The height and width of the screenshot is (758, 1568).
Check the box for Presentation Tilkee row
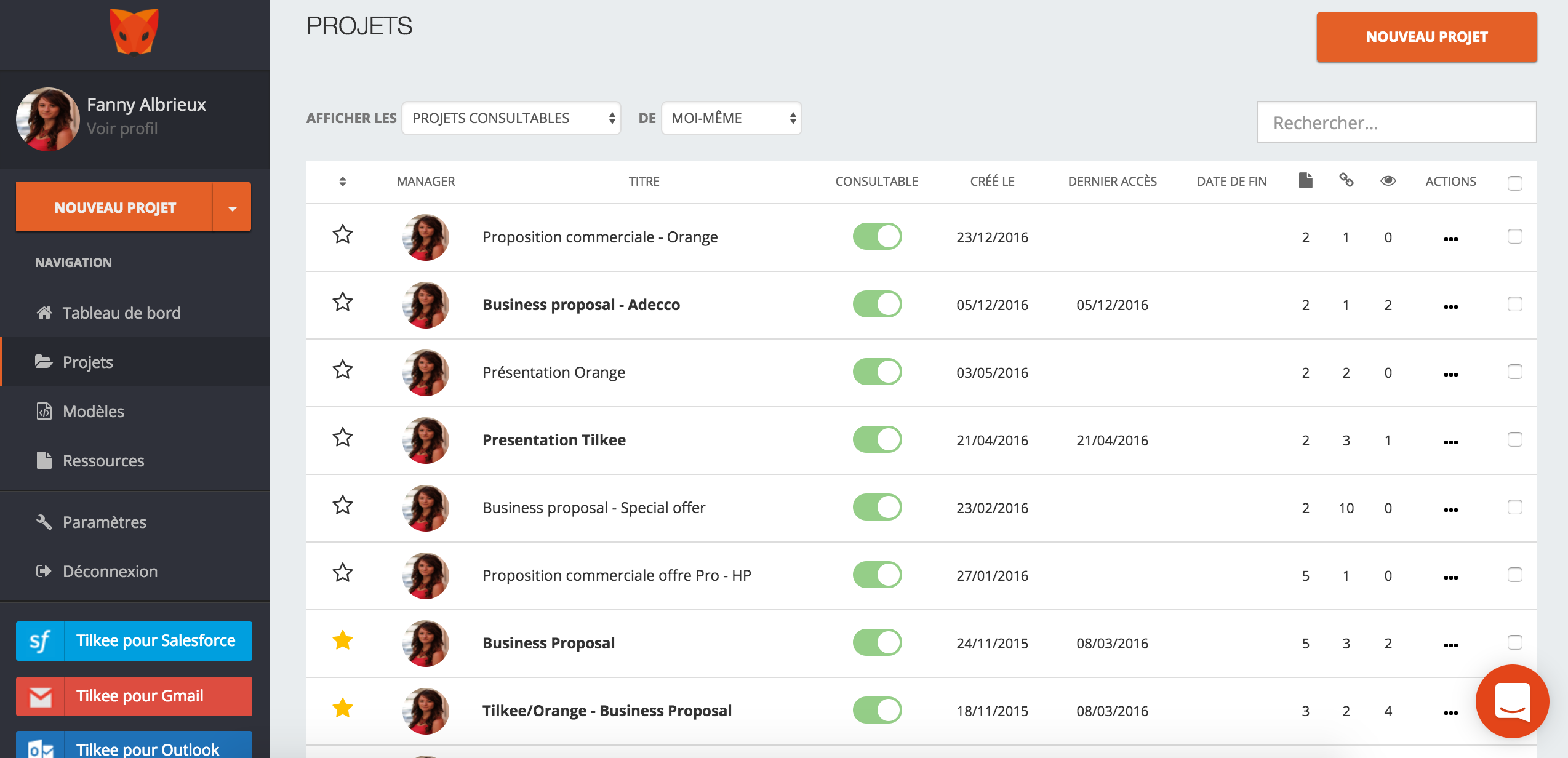click(x=1515, y=439)
